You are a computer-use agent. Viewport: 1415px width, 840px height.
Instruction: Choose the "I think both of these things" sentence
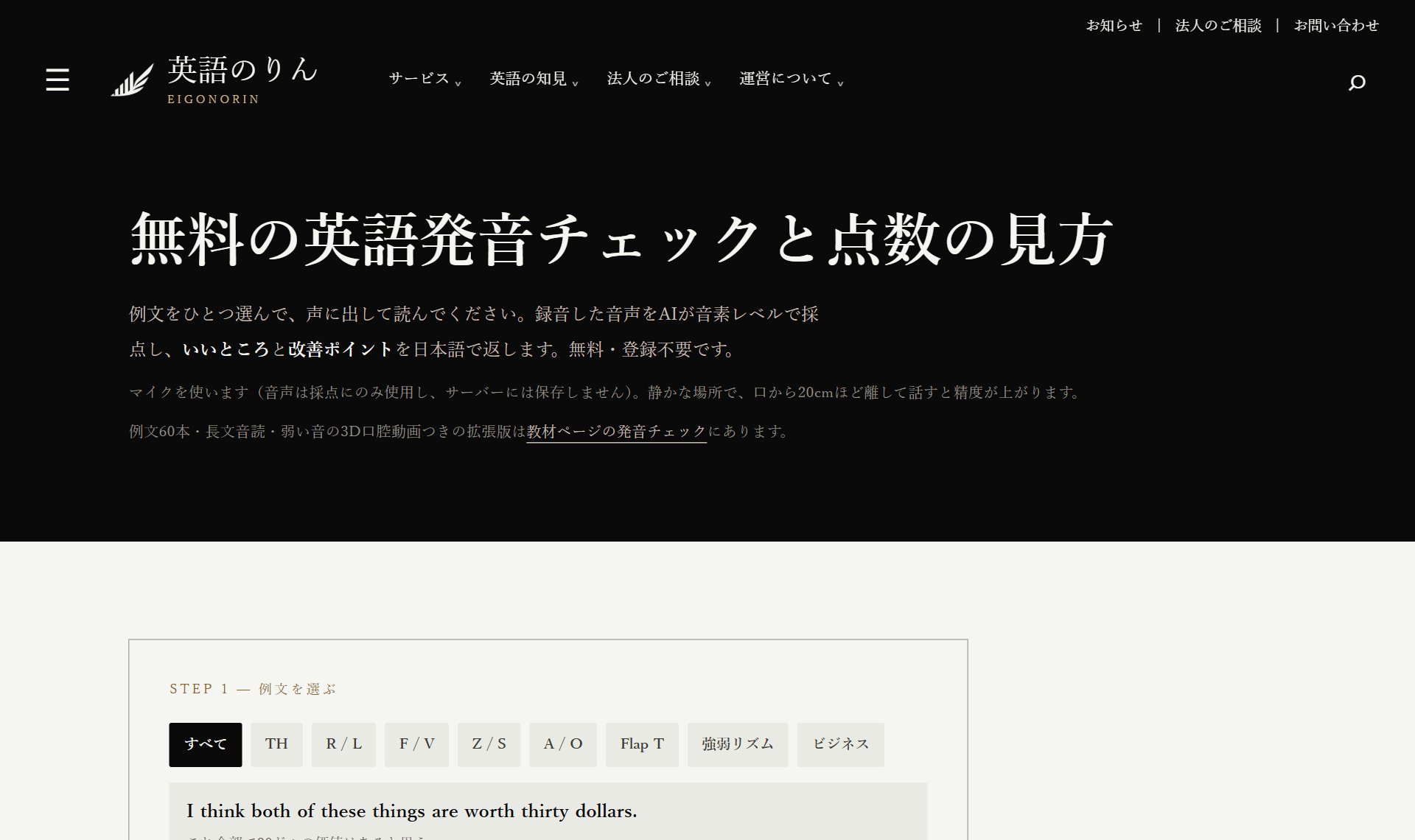tap(548, 811)
